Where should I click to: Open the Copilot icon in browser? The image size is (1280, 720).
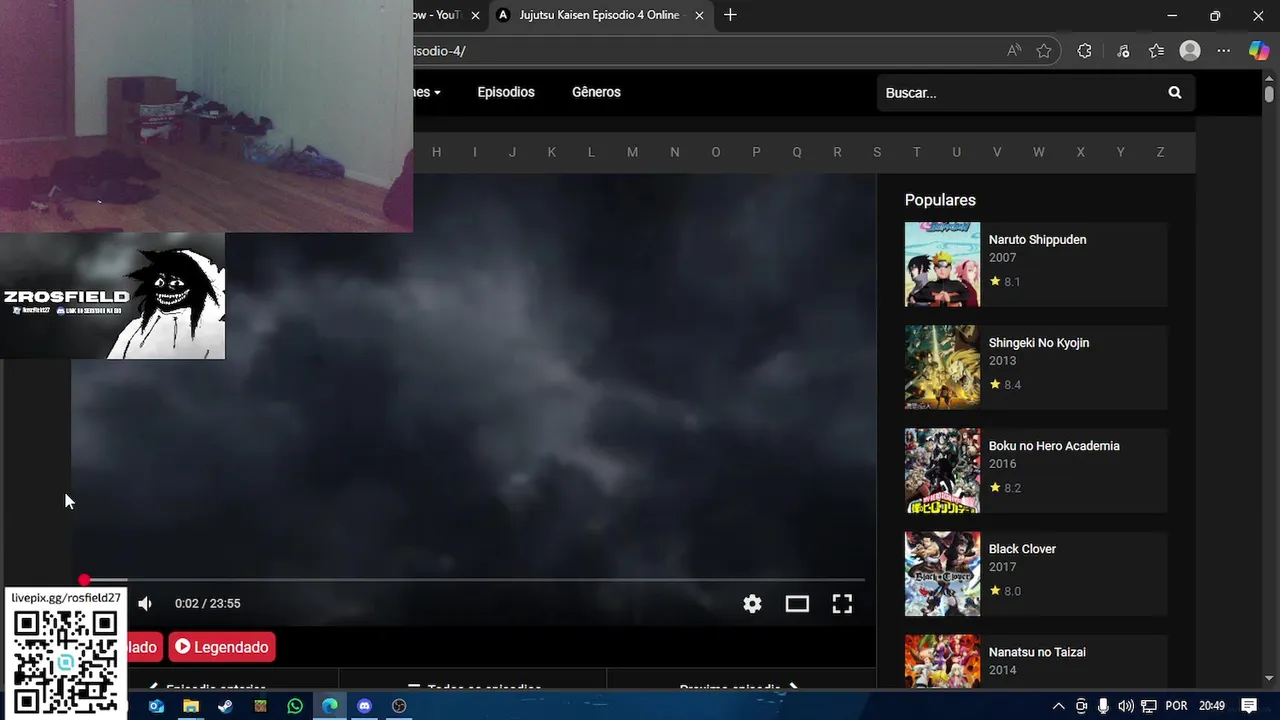coord(1259,51)
